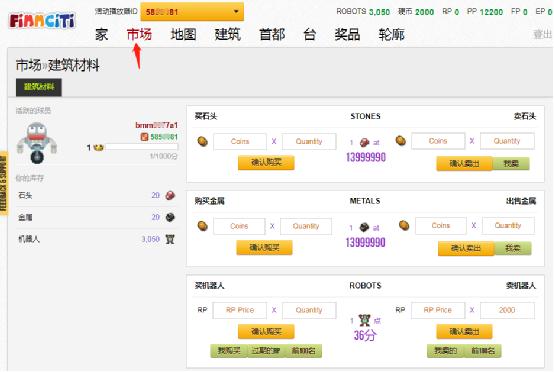Click the coin icon in sell metals
This screenshot has width=554, height=372.
tap(404, 225)
